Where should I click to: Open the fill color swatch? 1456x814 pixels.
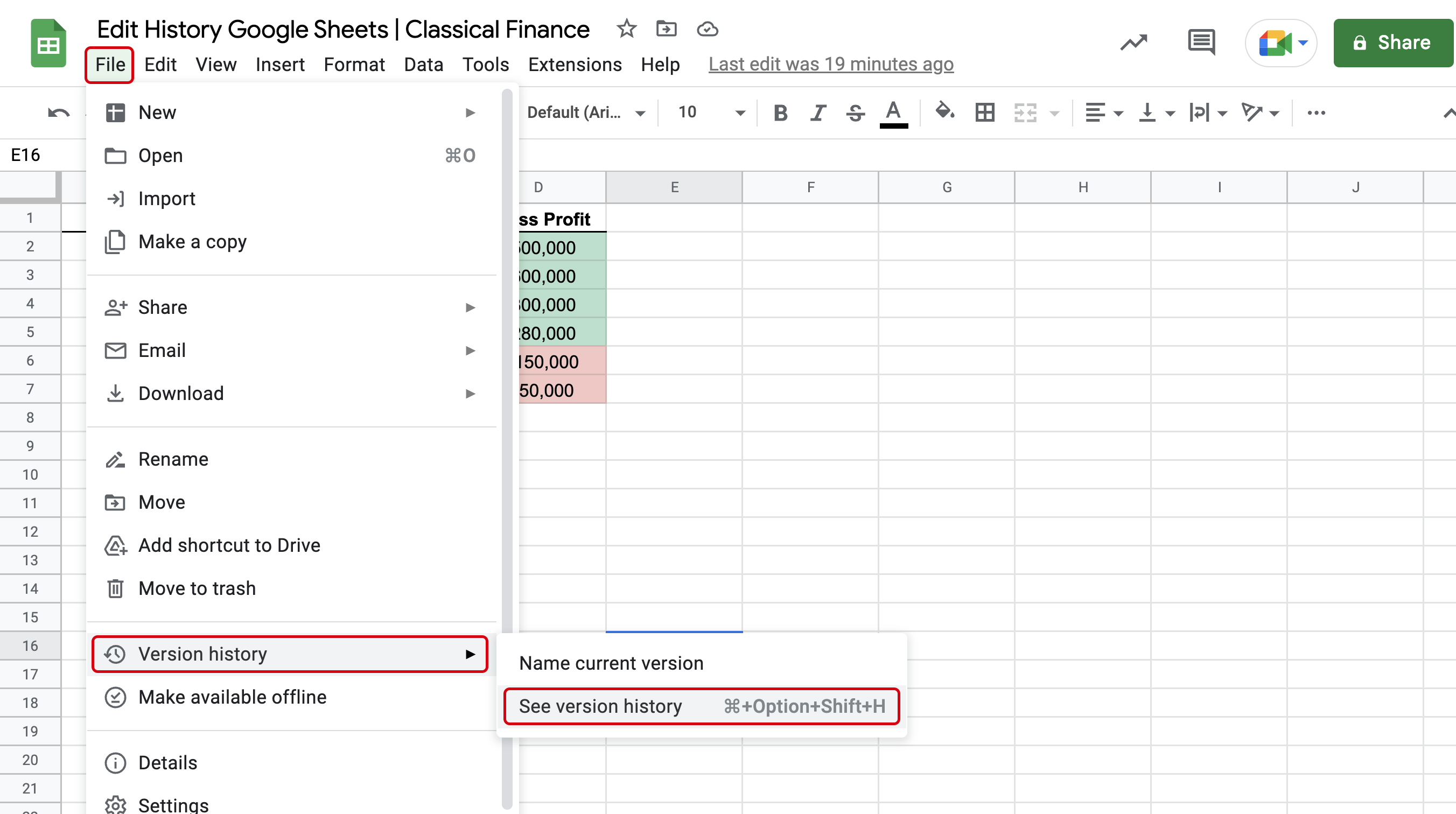click(944, 113)
